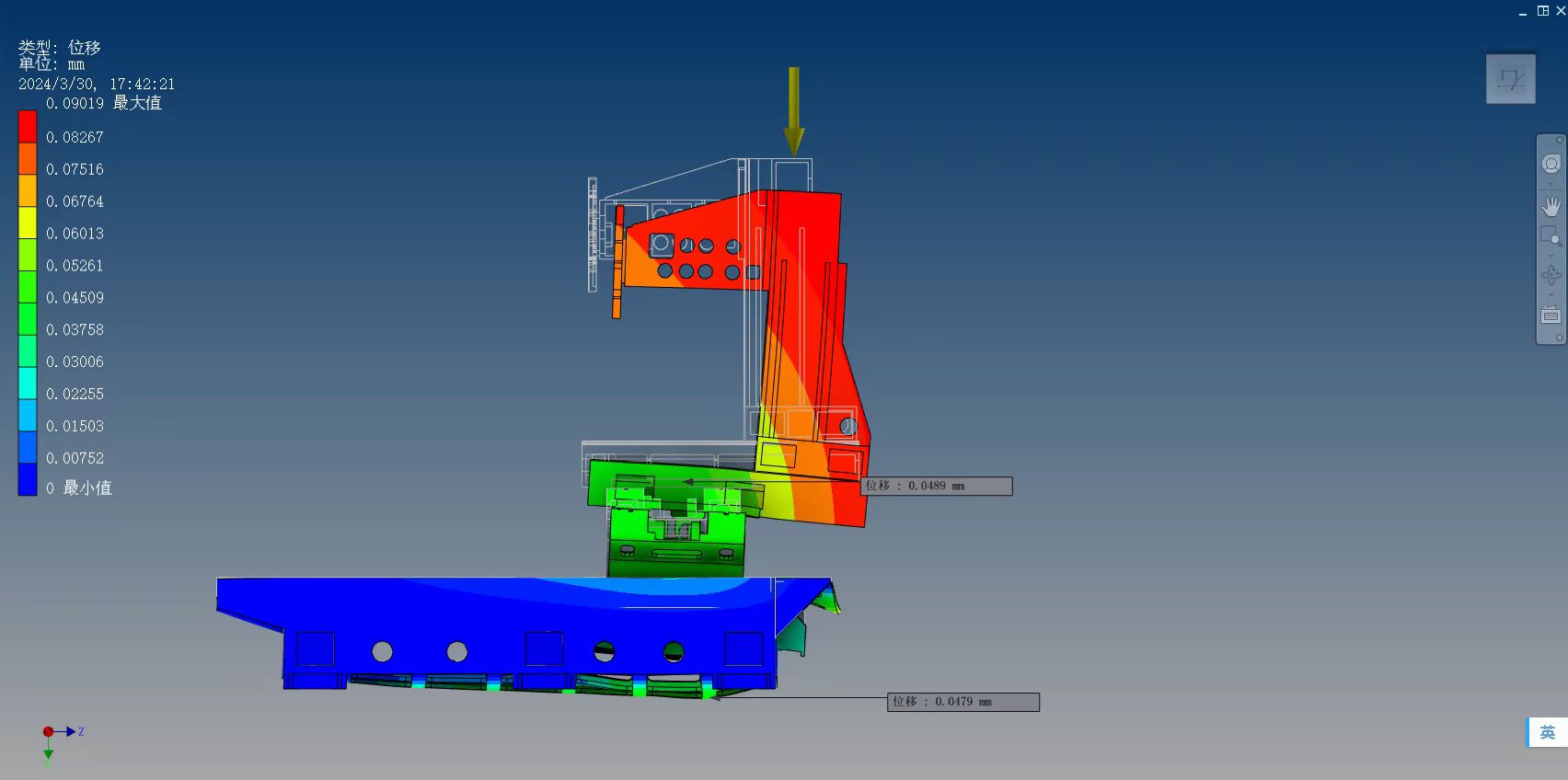This screenshot has height=780, width=1568.
Task: Click the red maximum color band
Action: [28, 126]
